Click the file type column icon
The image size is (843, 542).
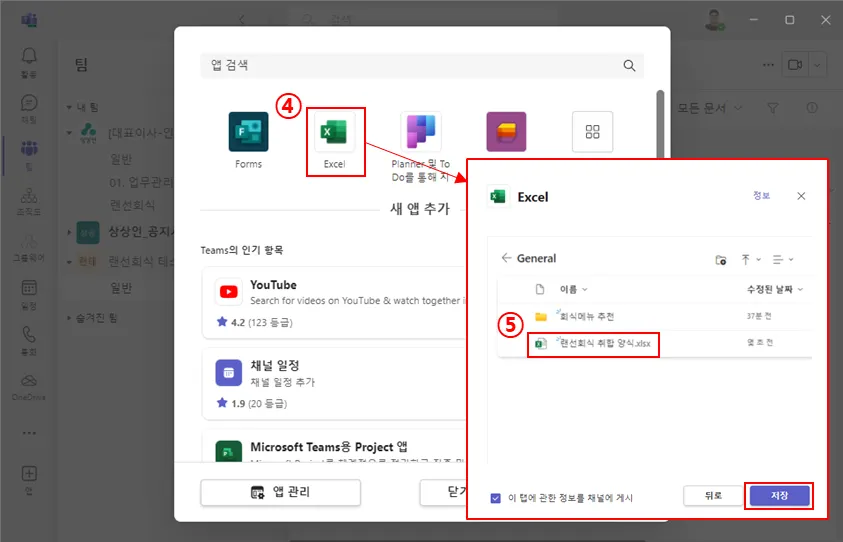(x=540, y=289)
